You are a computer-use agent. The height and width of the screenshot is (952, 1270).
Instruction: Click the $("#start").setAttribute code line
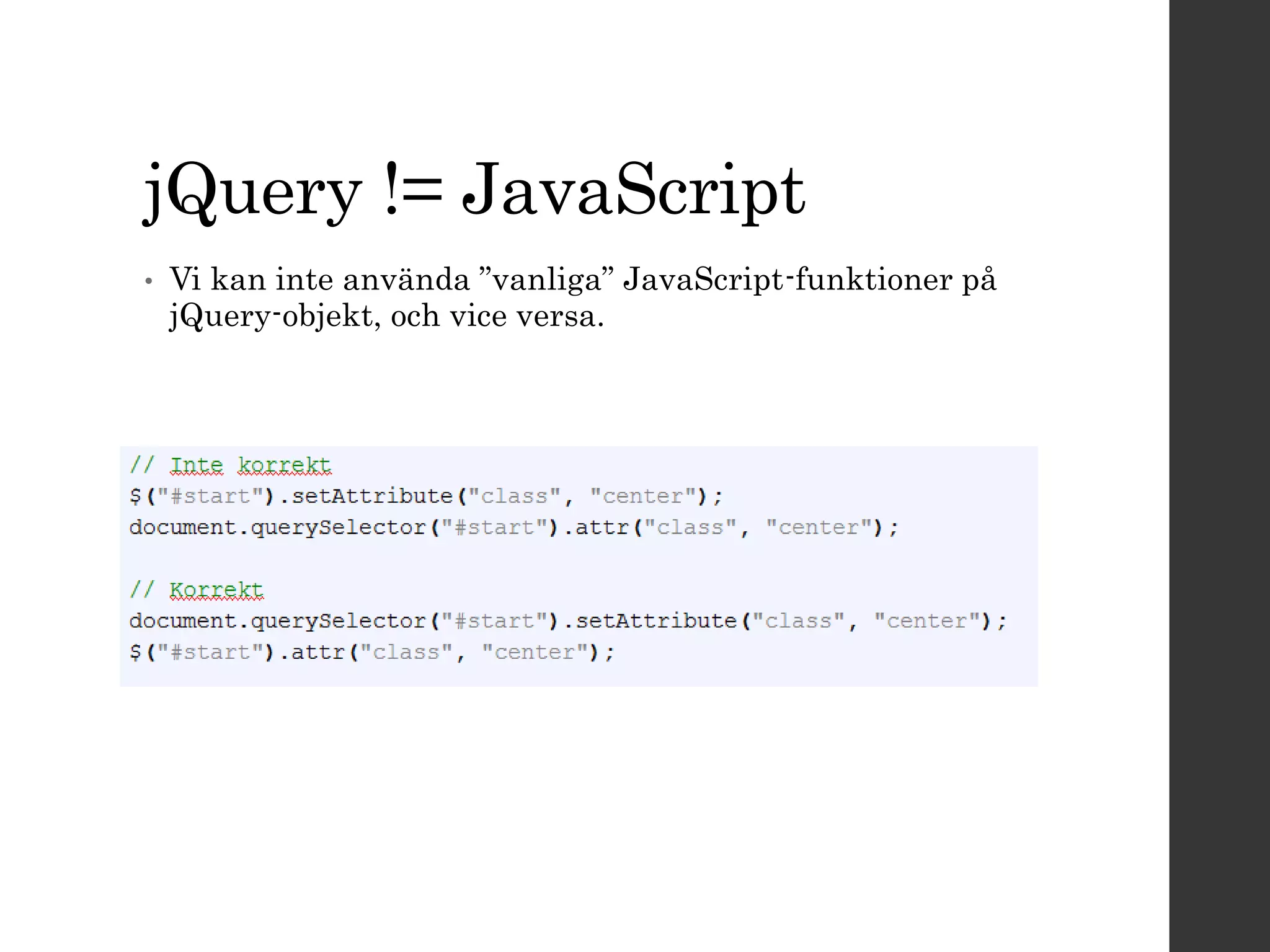point(426,497)
